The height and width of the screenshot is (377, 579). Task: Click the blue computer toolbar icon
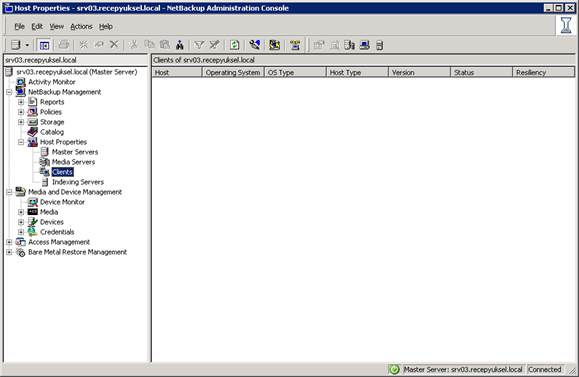point(365,45)
